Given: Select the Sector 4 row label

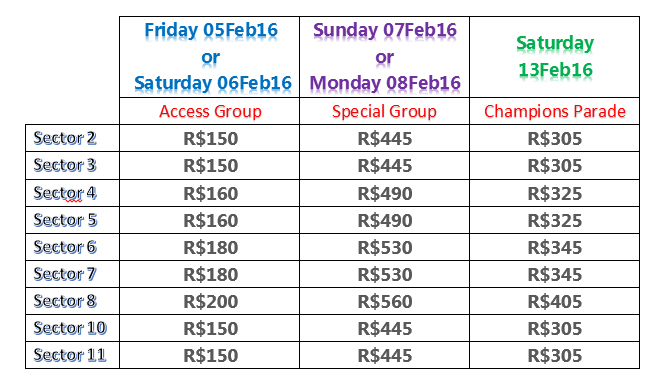Looking at the screenshot, I should (72, 193).
